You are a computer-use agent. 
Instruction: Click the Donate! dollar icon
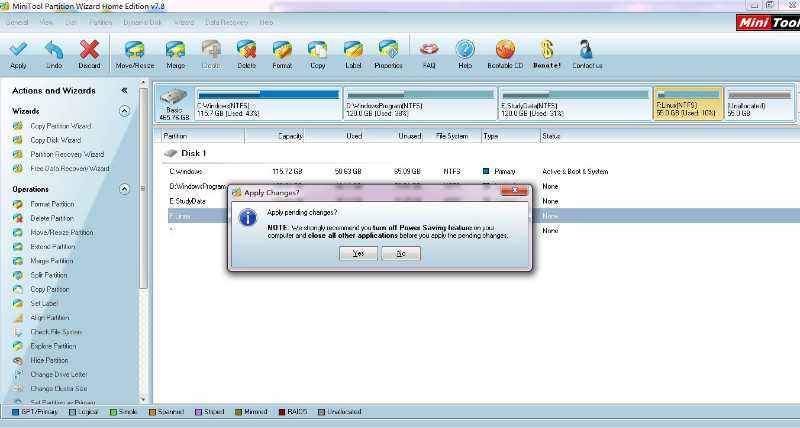tap(547, 49)
